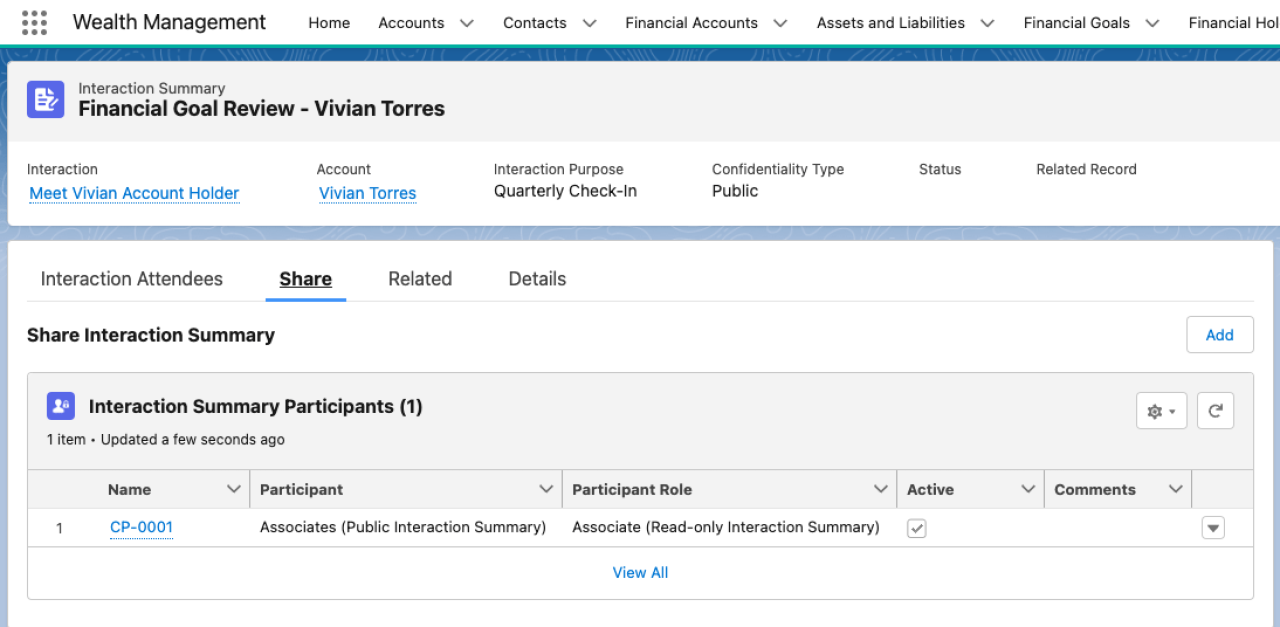
Task: Open Name column header menu
Action: 234,489
